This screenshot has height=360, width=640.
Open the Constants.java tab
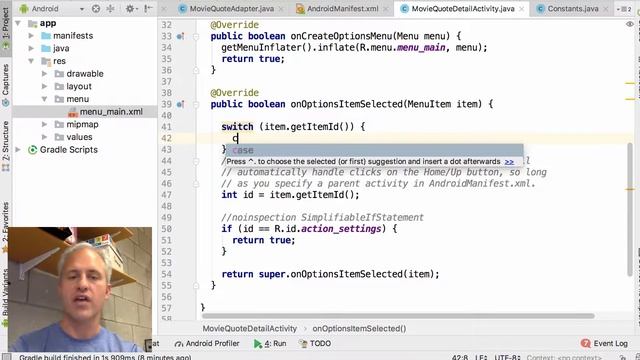(x=573, y=9)
